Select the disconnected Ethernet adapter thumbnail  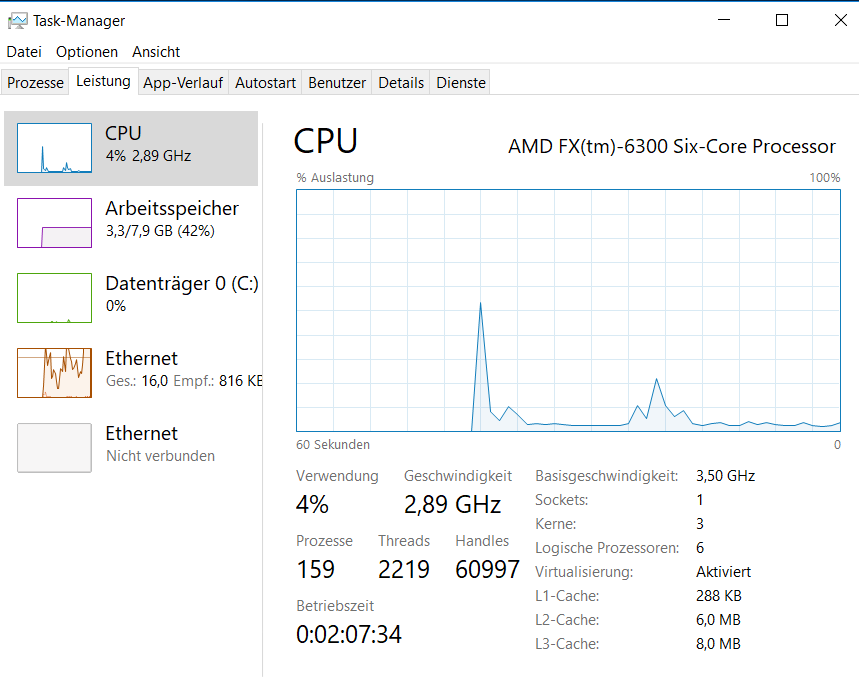click(x=54, y=448)
